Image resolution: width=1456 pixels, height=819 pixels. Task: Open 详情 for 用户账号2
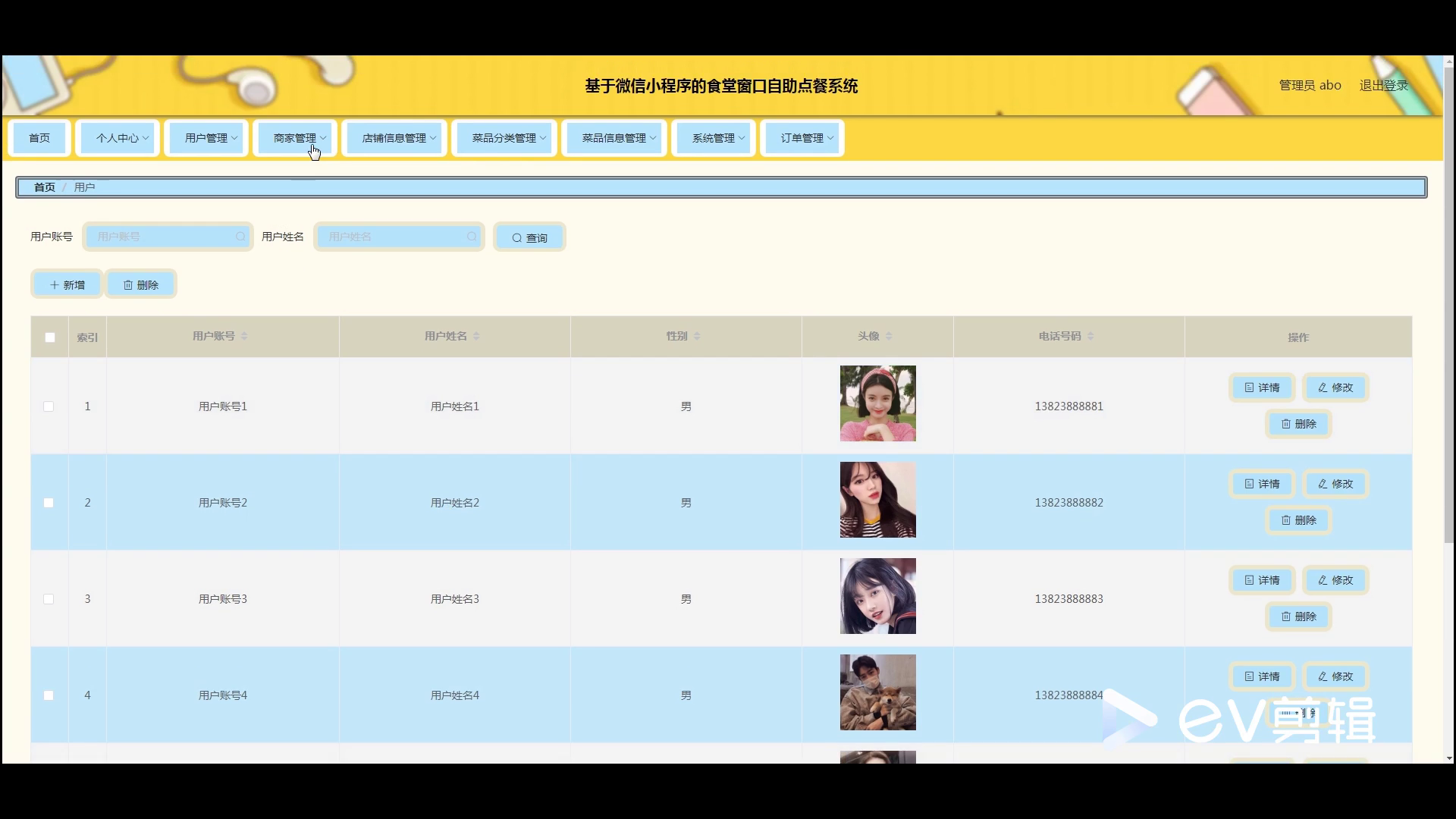coord(1262,484)
